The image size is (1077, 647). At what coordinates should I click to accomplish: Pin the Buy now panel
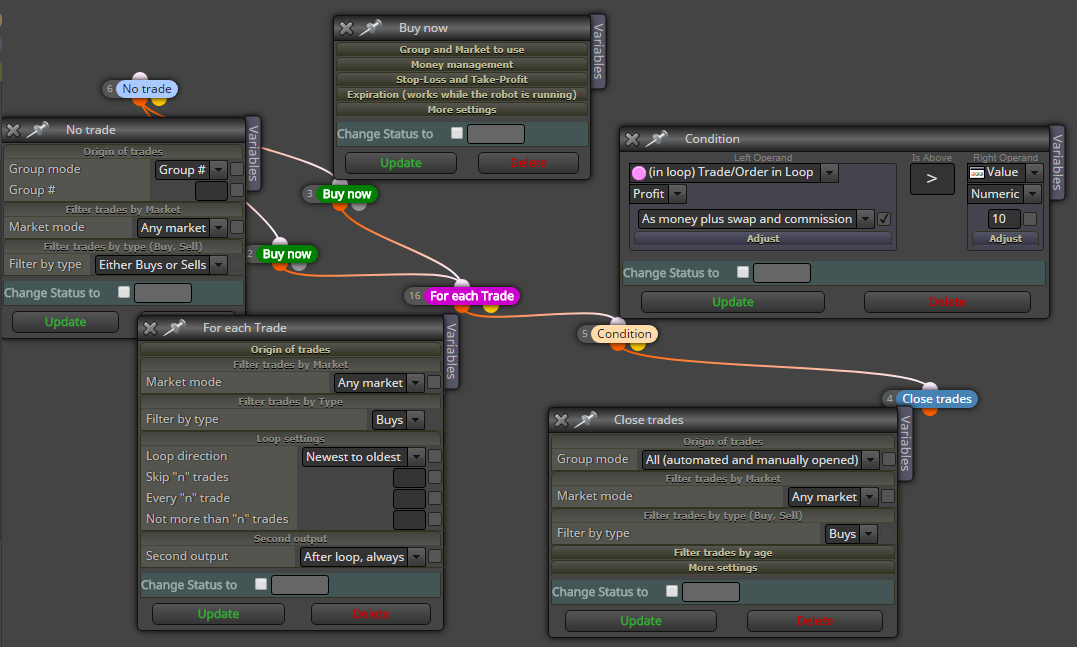[x=370, y=27]
